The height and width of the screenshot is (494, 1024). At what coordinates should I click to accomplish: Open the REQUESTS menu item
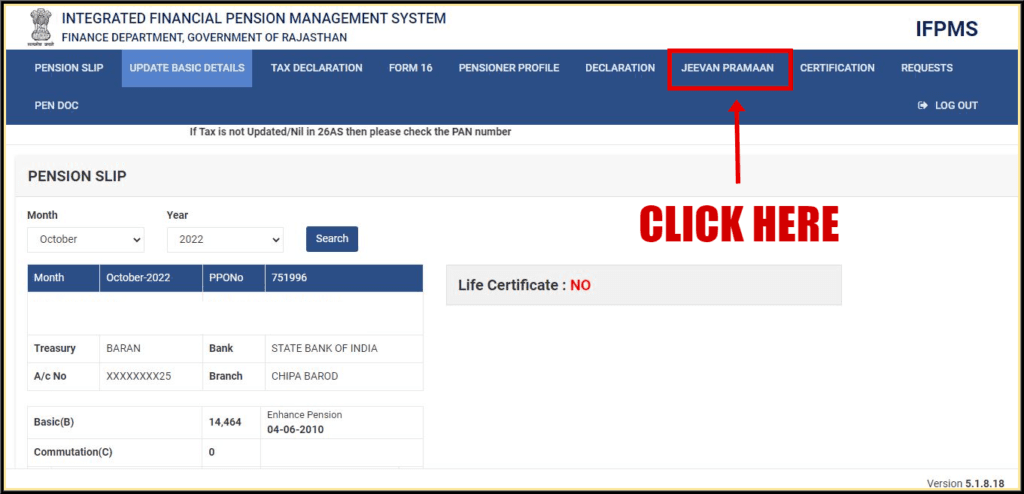coord(927,68)
